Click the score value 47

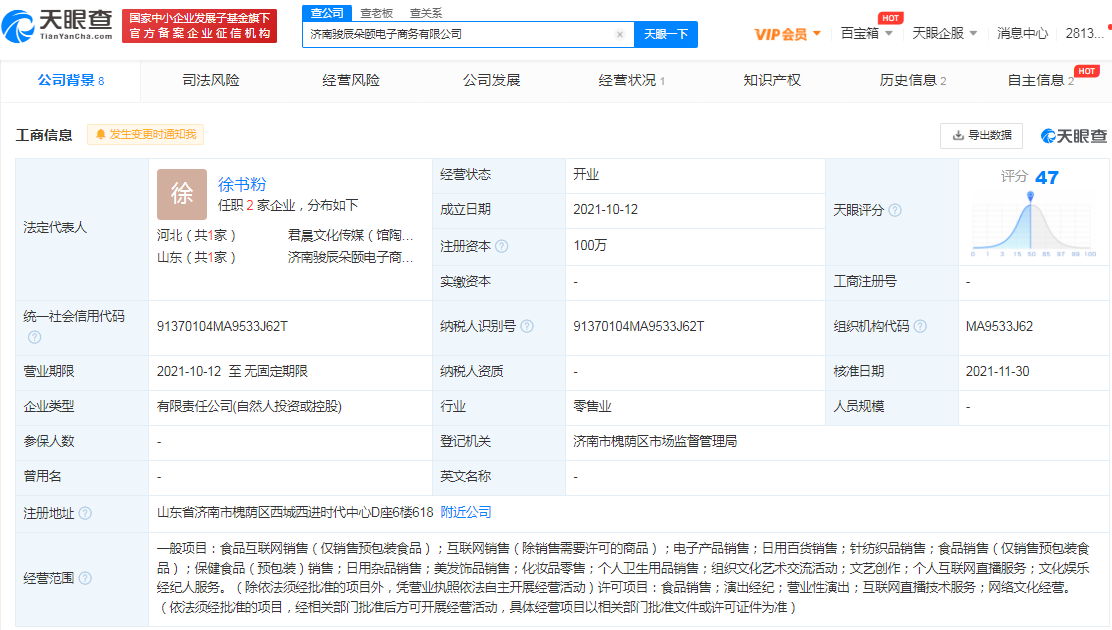point(1046,177)
